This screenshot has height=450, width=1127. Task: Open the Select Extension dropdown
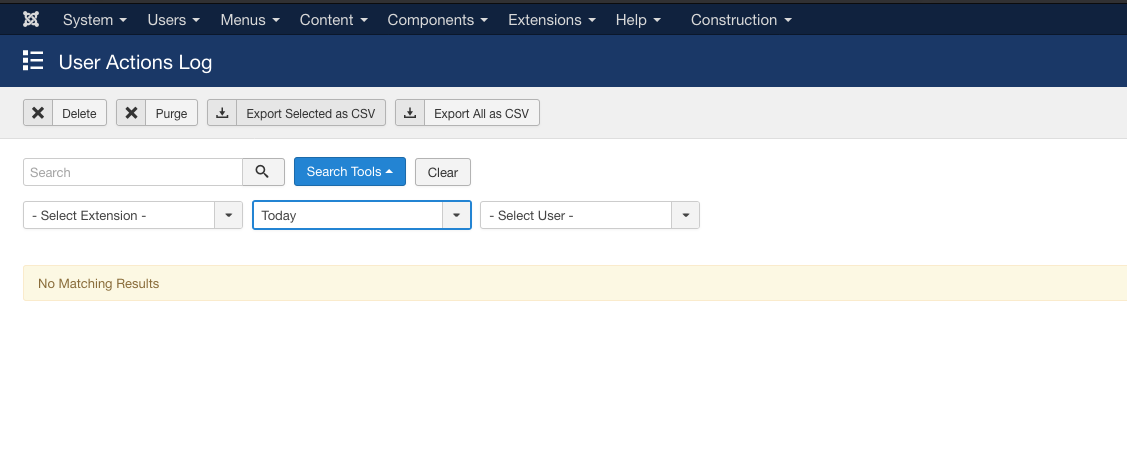133,216
